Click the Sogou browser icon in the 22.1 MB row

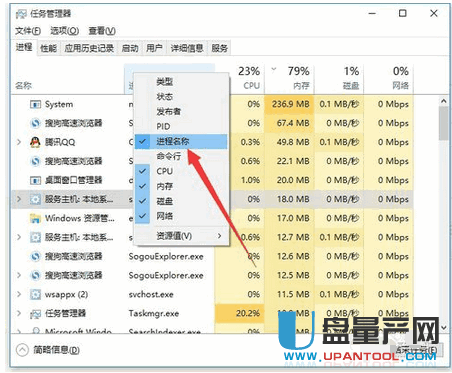coord(35,161)
